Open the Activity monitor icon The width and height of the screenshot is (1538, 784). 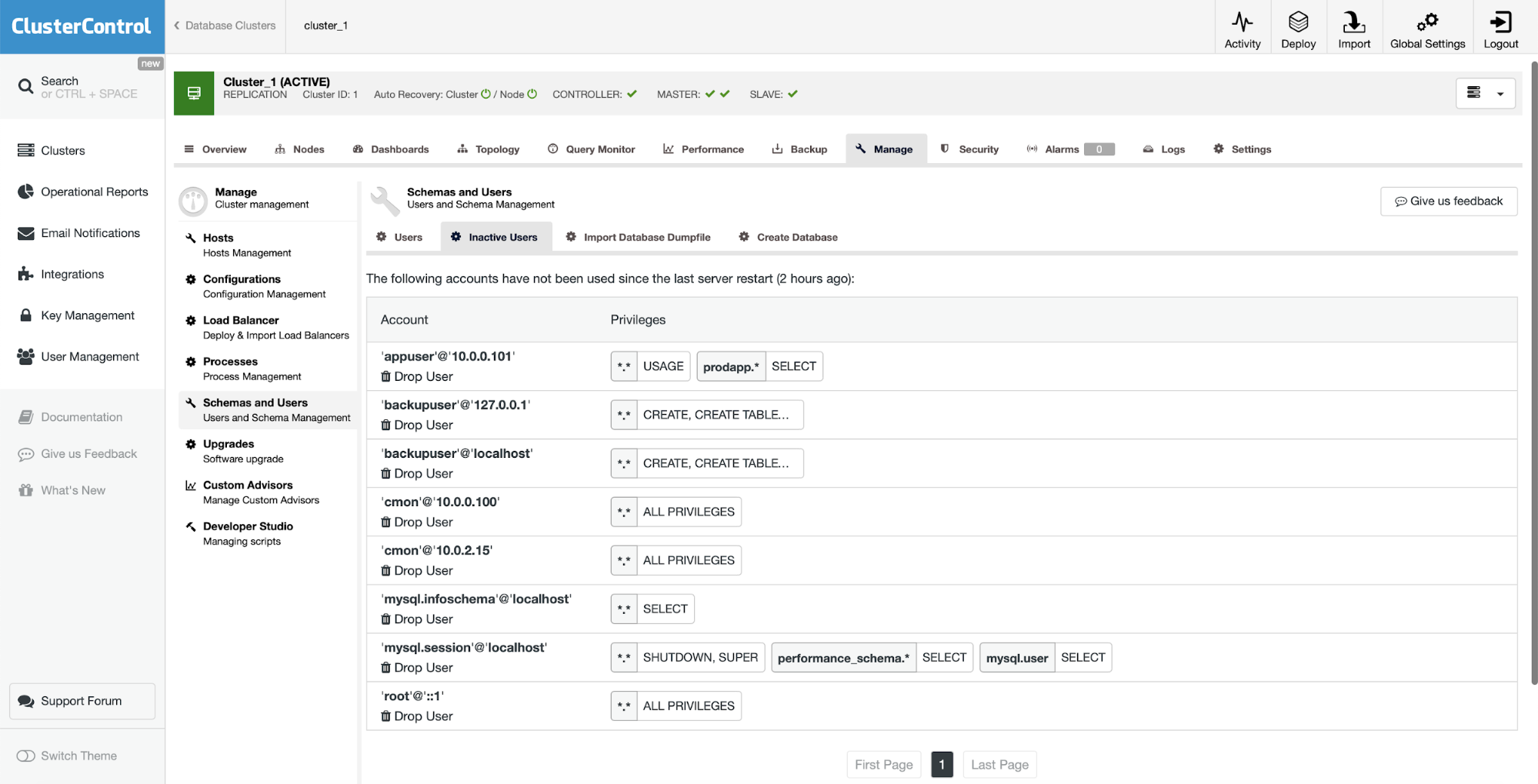[1242, 22]
